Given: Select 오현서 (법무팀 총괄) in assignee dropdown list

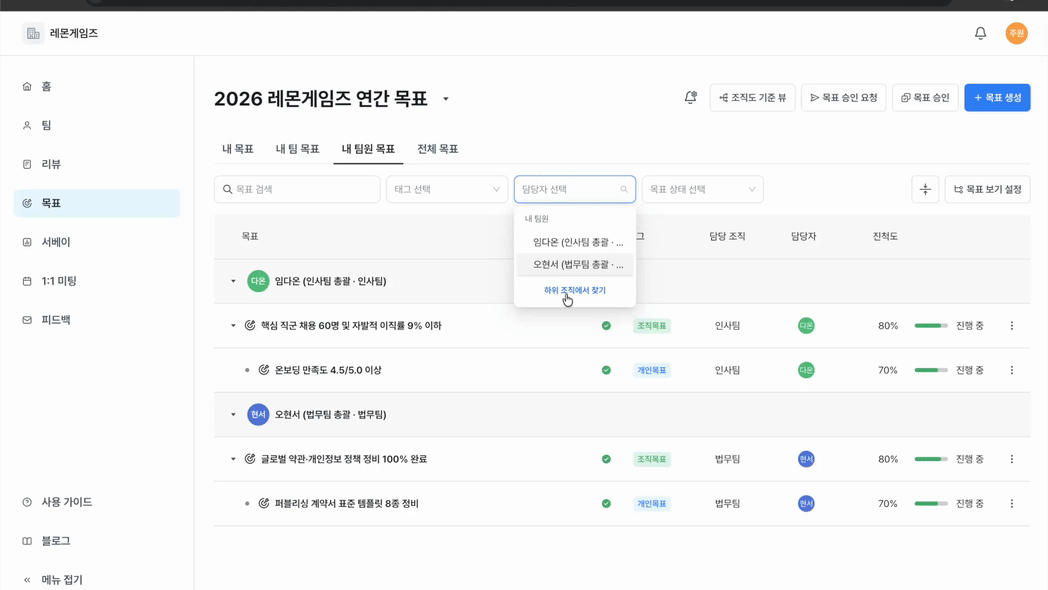Looking at the screenshot, I should pos(575,265).
